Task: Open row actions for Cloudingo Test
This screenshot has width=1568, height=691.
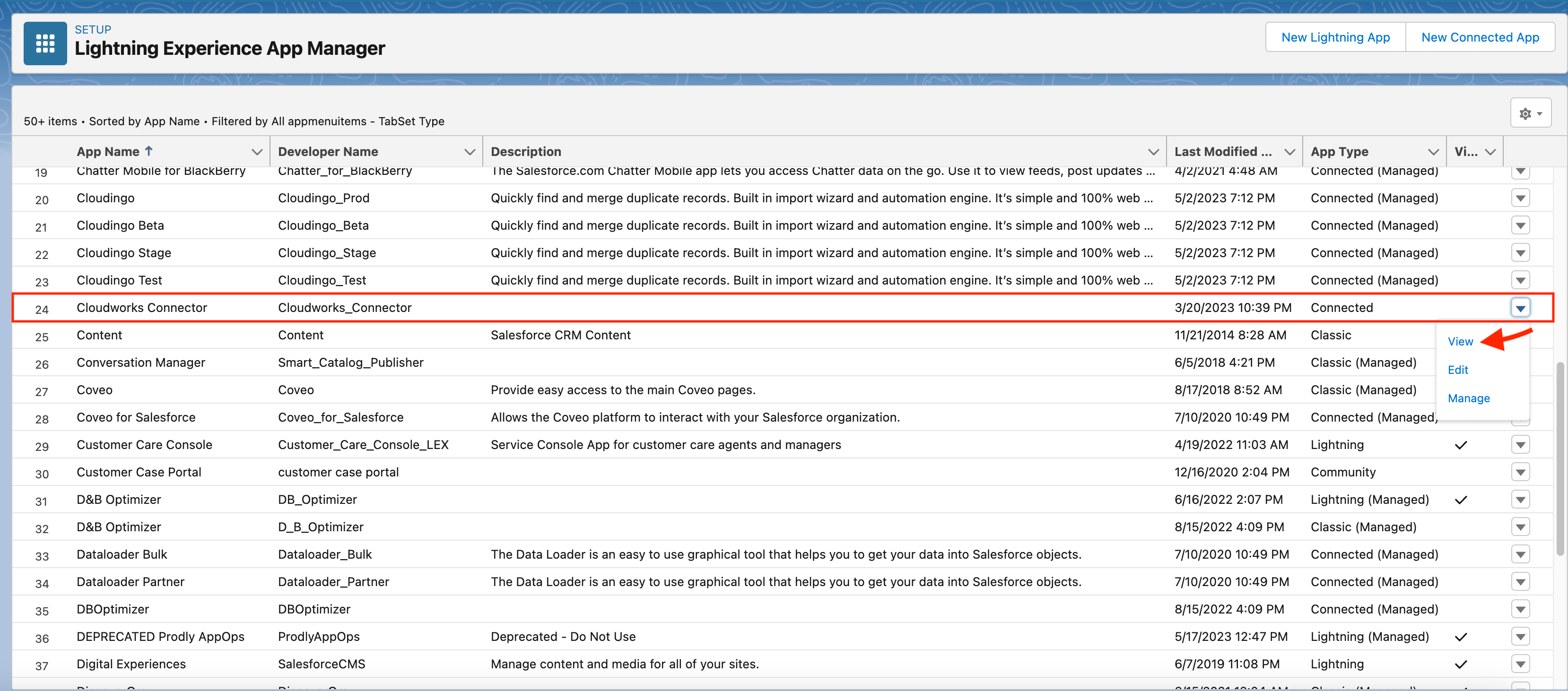Action: [x=1520, y=280]
